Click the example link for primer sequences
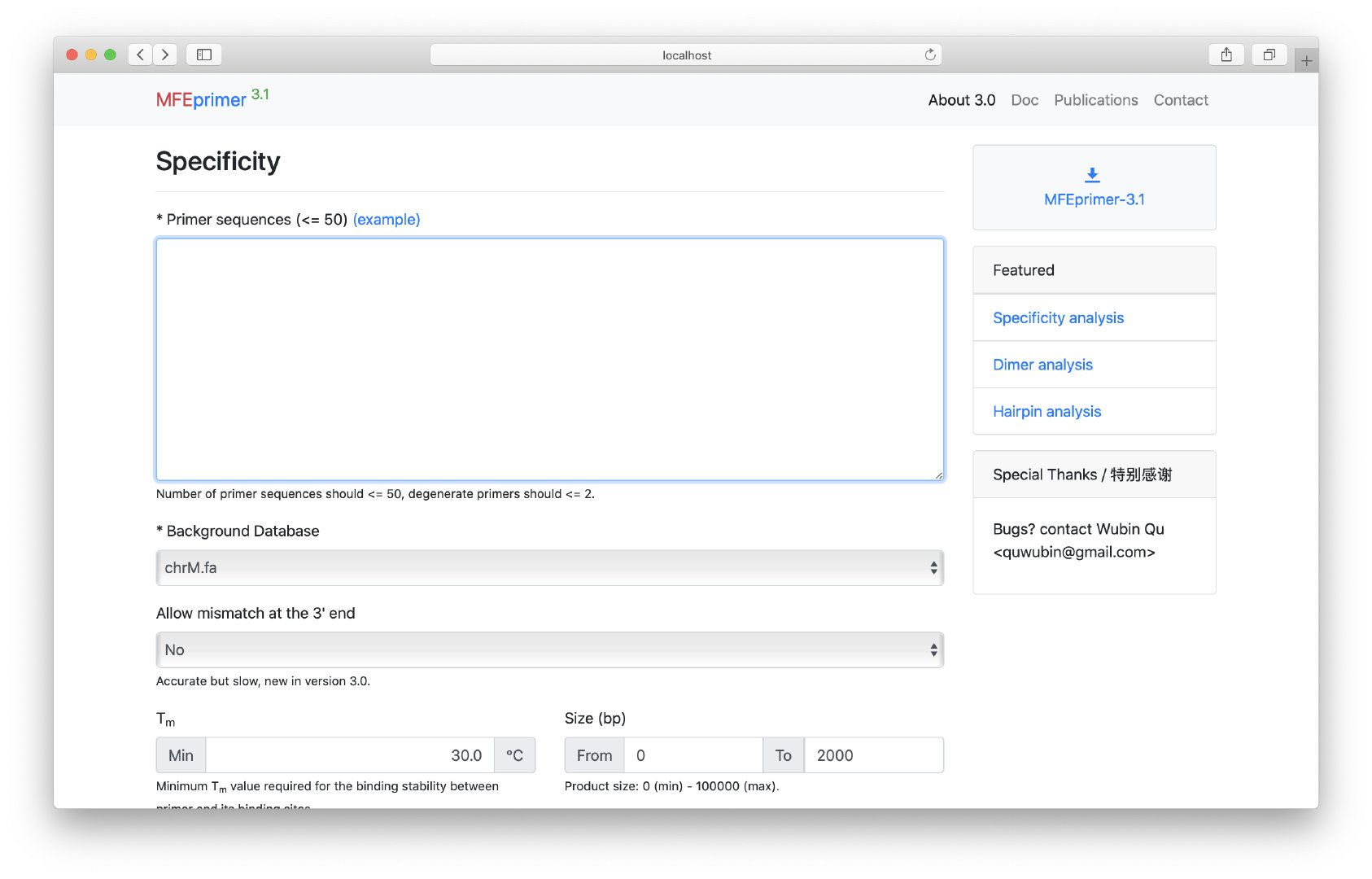 coord(387,219)
